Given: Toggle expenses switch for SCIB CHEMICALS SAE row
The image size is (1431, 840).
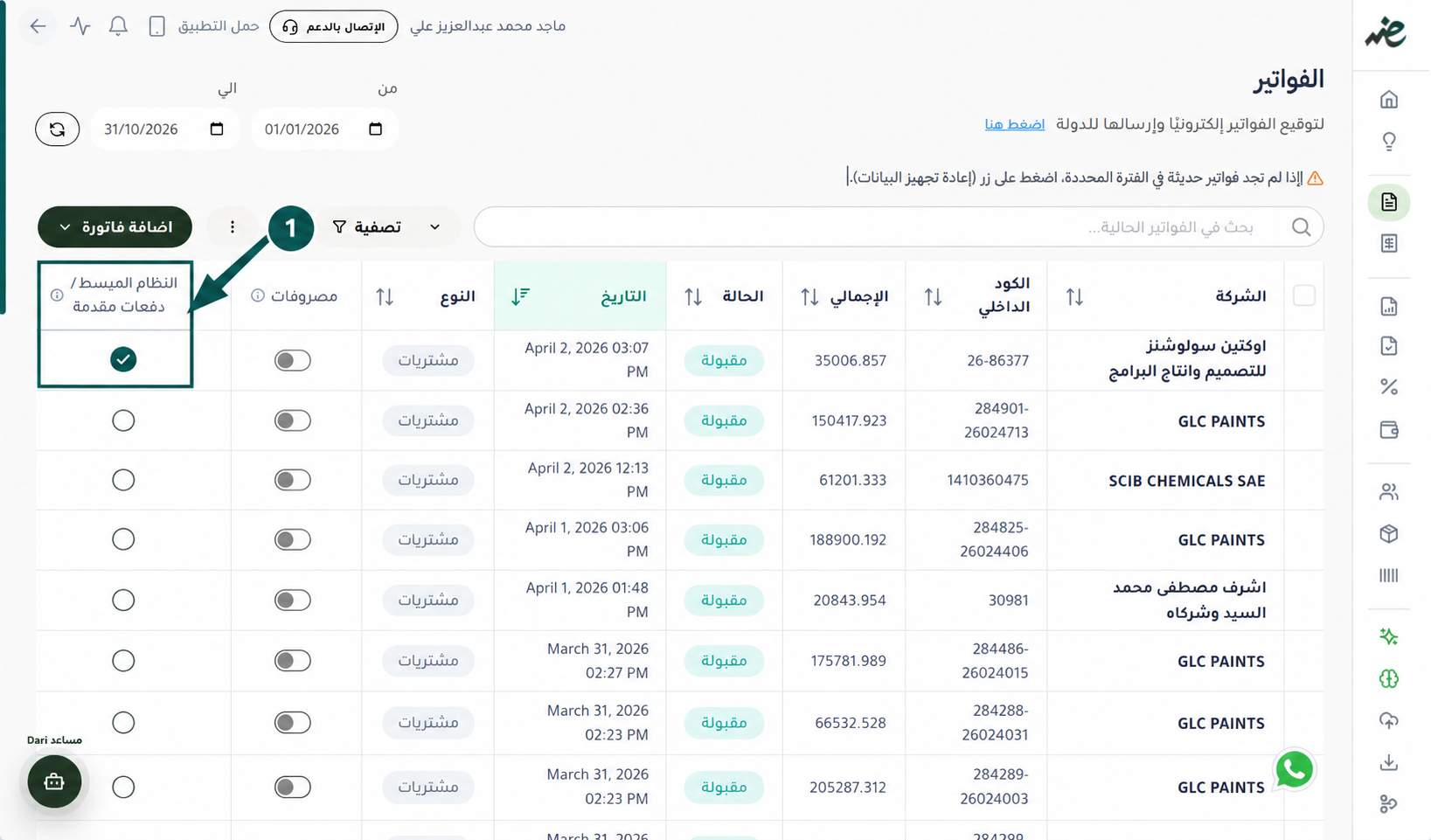Looking at the screenshot, I should point(292,480).
